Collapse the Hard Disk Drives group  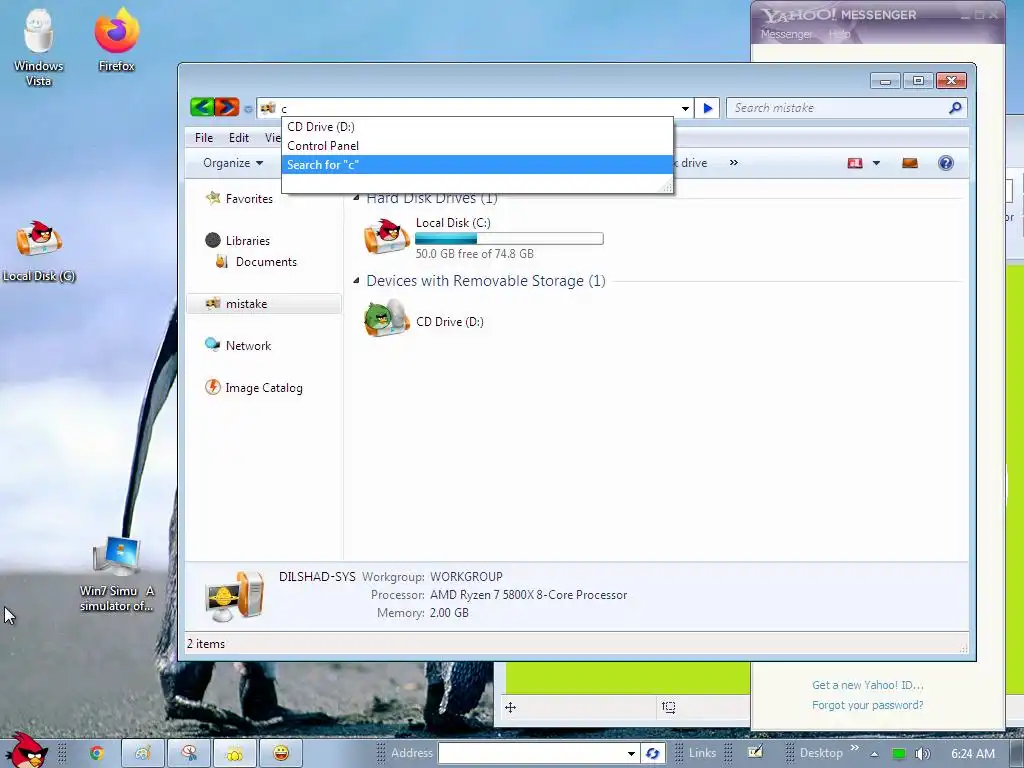(356, 198)
